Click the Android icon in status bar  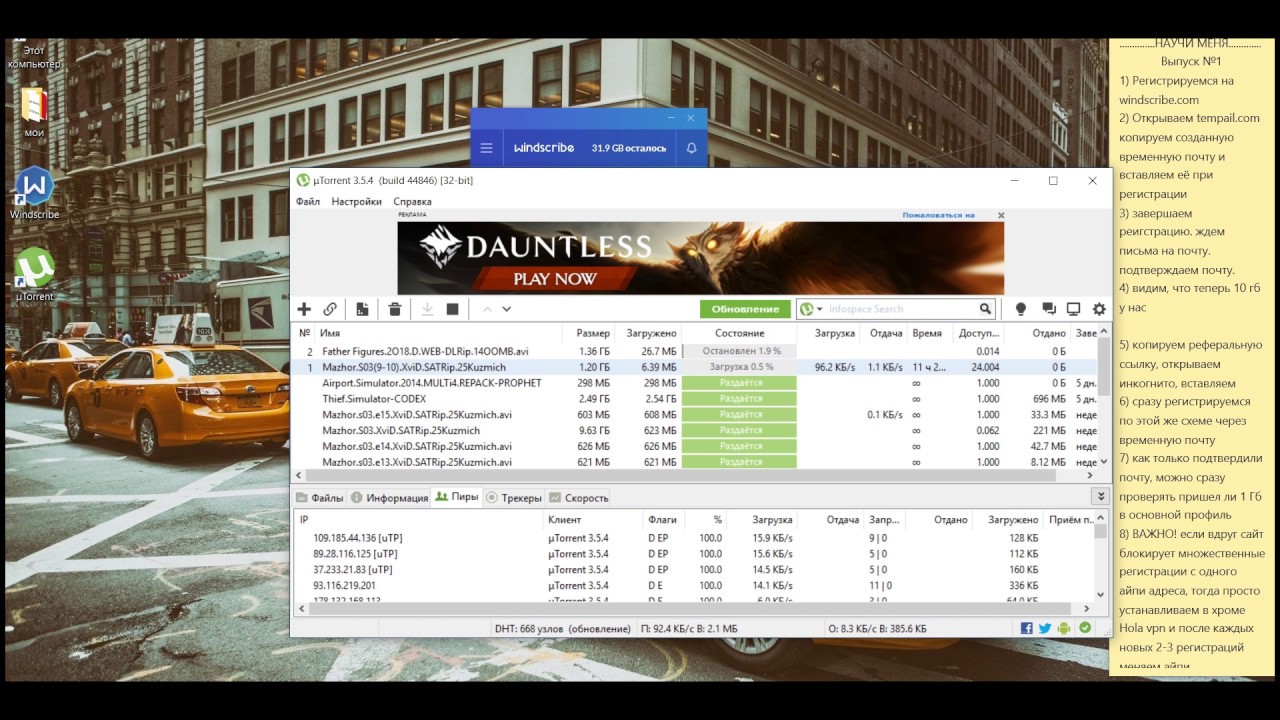click(1064, 628)
